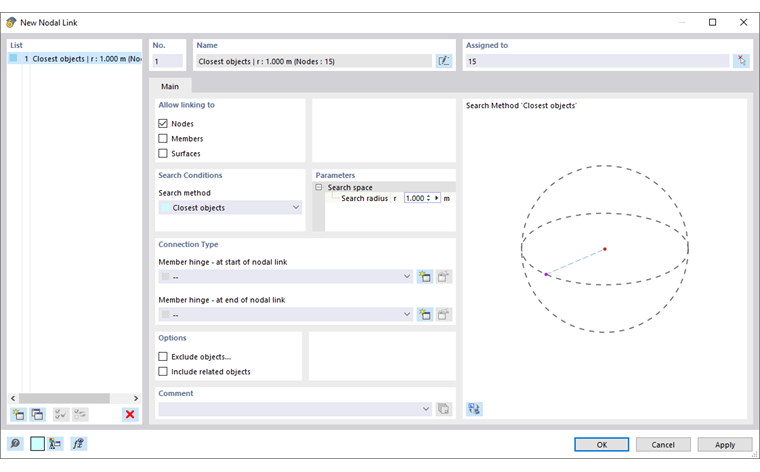The width and height of the screenshot is (760, 472).
Task: Edit selected member hinge at end of nodal link
Action: tap(443, 315)
